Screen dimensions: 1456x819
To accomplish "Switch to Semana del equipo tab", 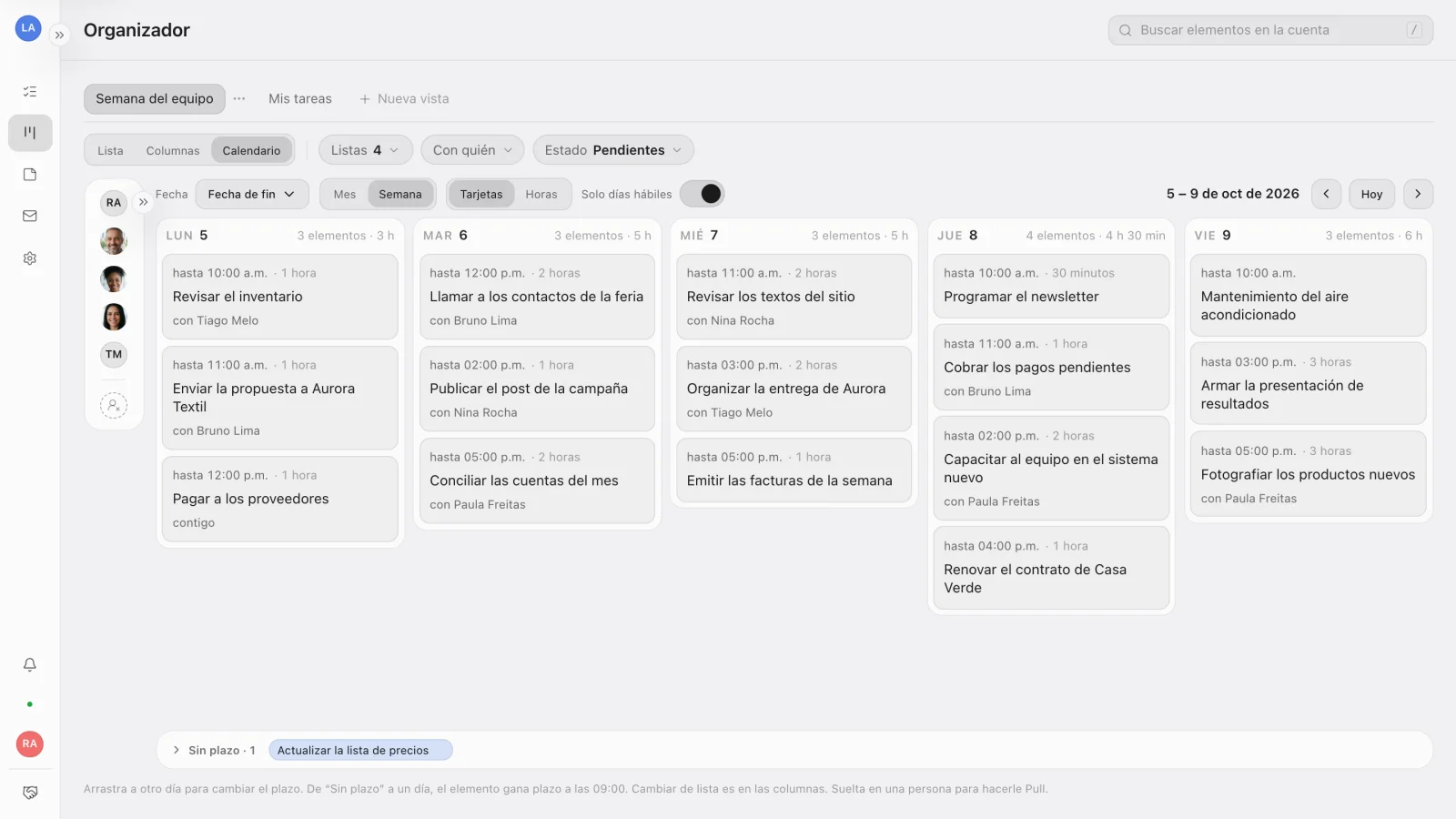I will point(155,98).
